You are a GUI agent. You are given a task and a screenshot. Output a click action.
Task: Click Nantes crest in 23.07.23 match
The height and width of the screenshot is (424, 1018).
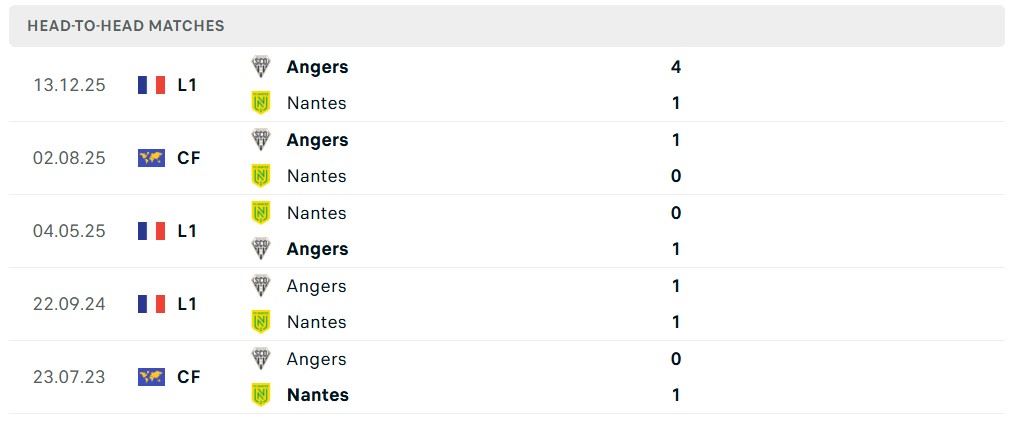point(261,395)
